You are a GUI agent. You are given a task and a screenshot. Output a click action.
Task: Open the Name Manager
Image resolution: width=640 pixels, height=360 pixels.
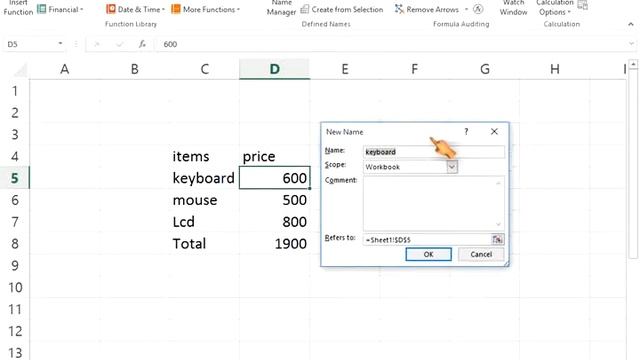(281, 8)
